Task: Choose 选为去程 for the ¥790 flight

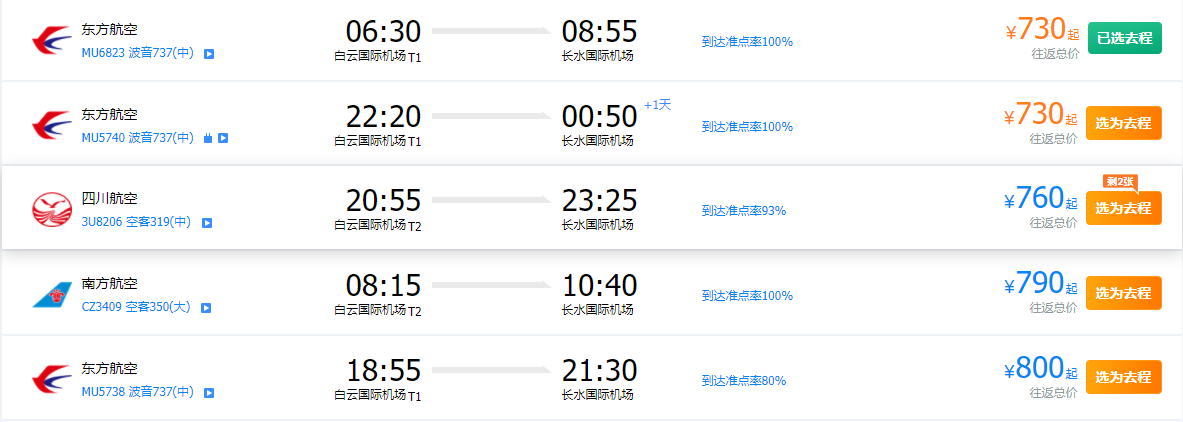Action: tap(1123, 293)
